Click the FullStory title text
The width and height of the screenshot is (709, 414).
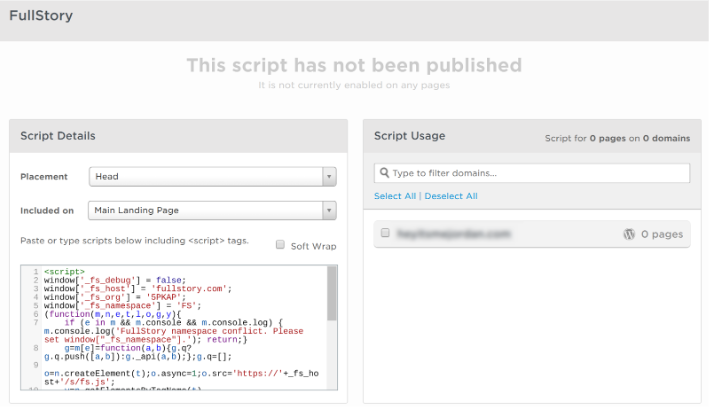[x=41, y=15]
